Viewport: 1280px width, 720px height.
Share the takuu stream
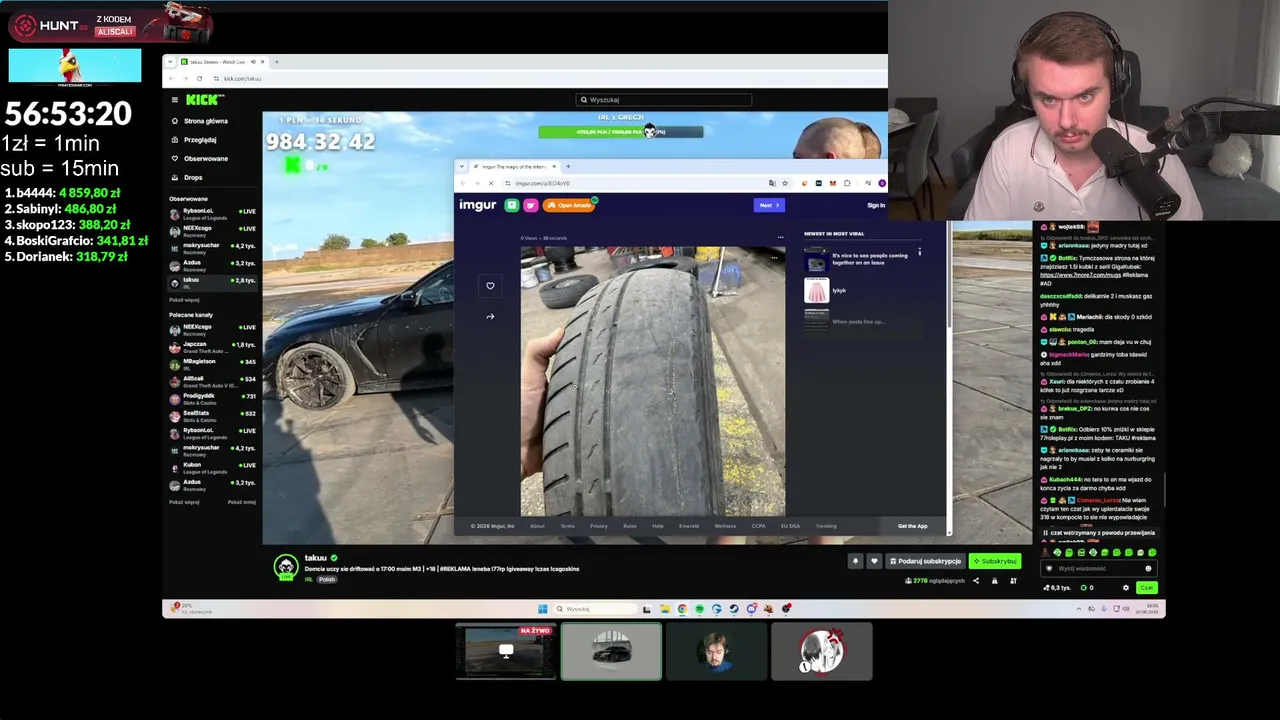click(976, 581)
